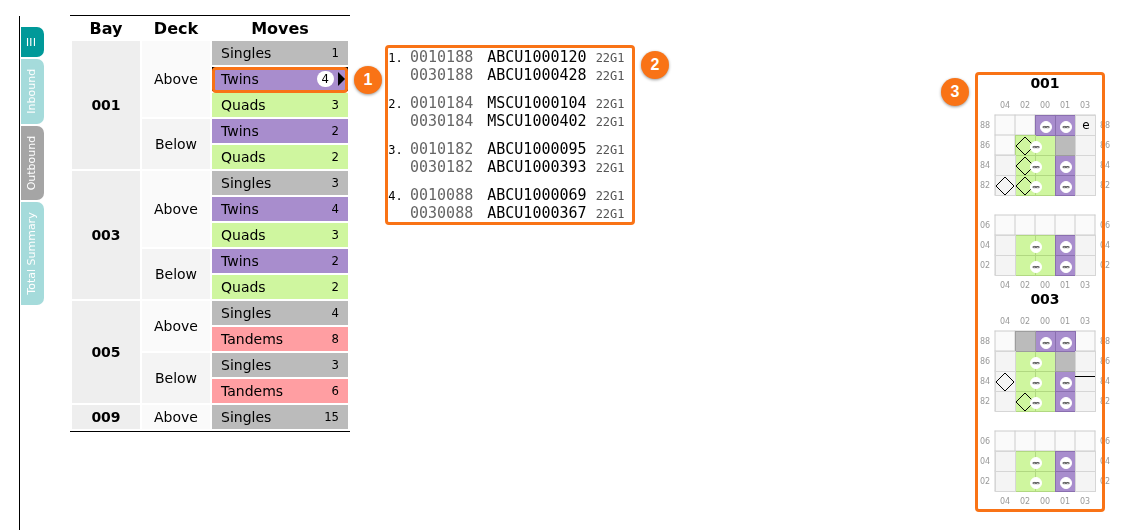
Task: Click bay 001 tier 86 green quad container marker
Action: click(1036, 147)
